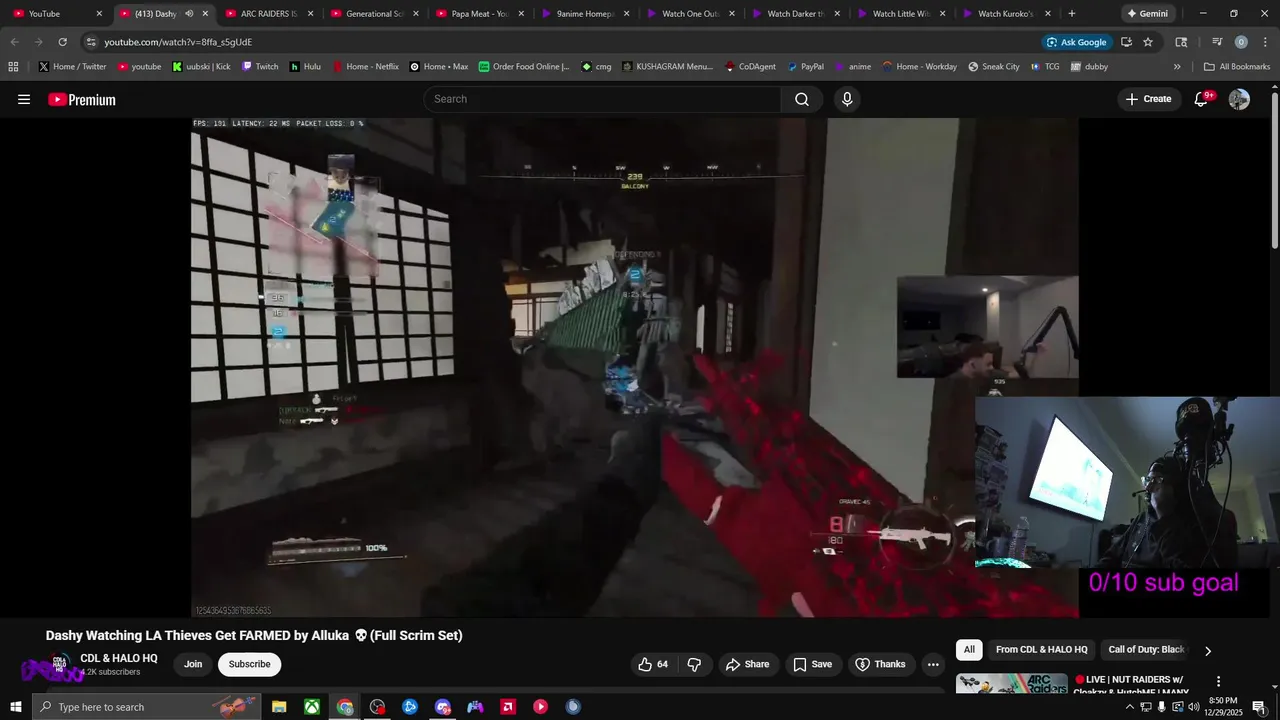The width and height of the screenshot is (1280, 720).
Task: Open the YouTube hamburger guide menu
Action: click(x=24, y=99)
